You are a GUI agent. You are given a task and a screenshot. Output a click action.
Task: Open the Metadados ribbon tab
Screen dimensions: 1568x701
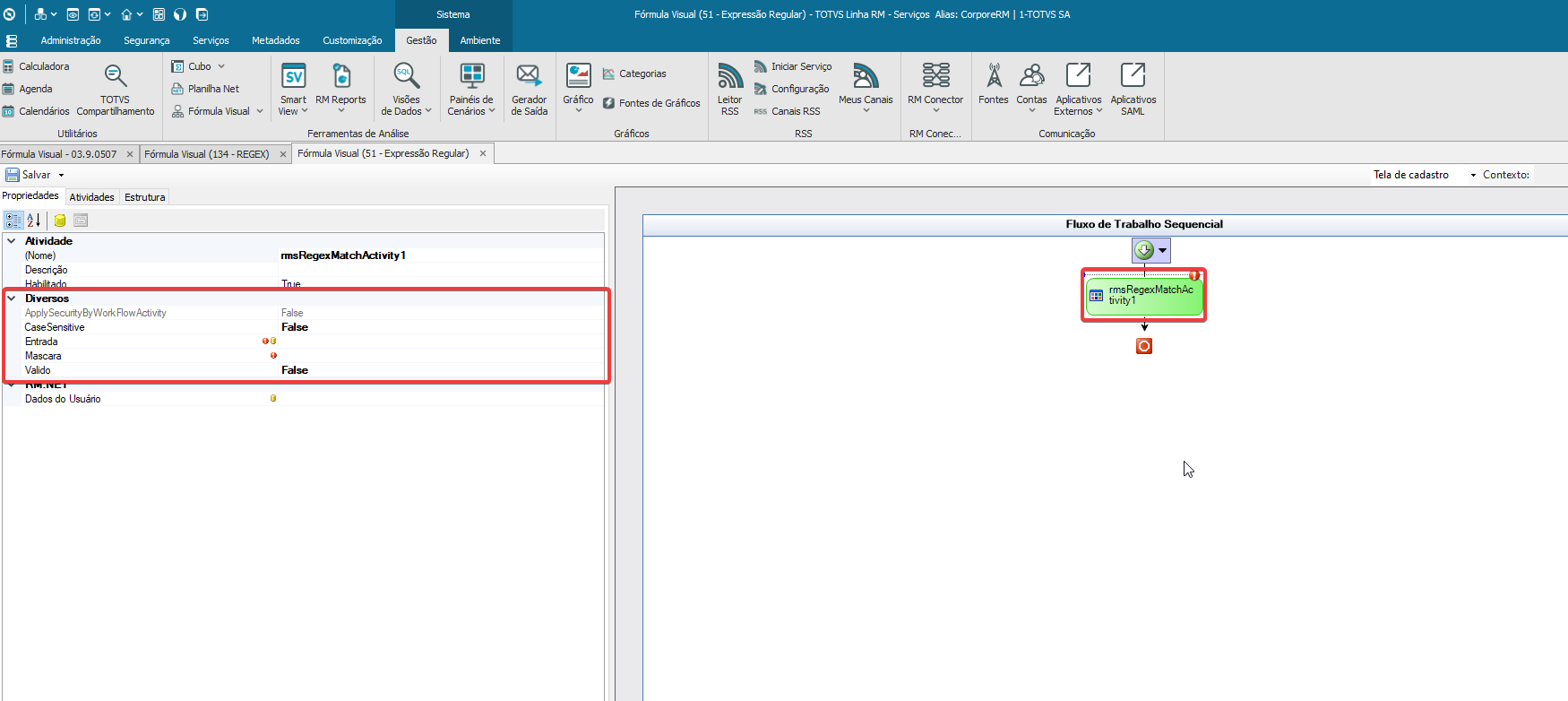coord(276,40)
